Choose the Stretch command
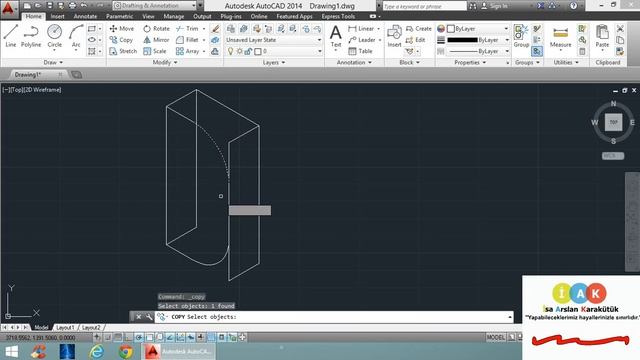 [x=123, y=51]
